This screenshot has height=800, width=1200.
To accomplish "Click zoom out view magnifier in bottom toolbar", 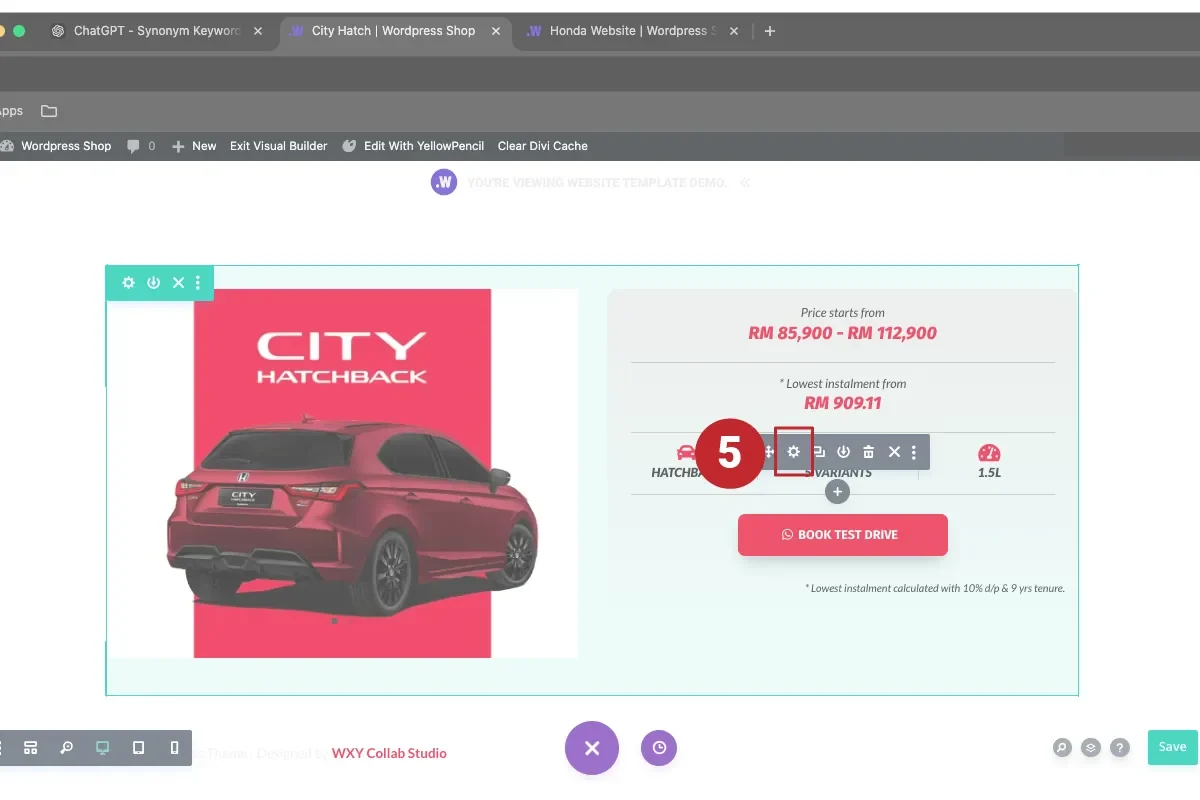I will [x=66, y=748].
